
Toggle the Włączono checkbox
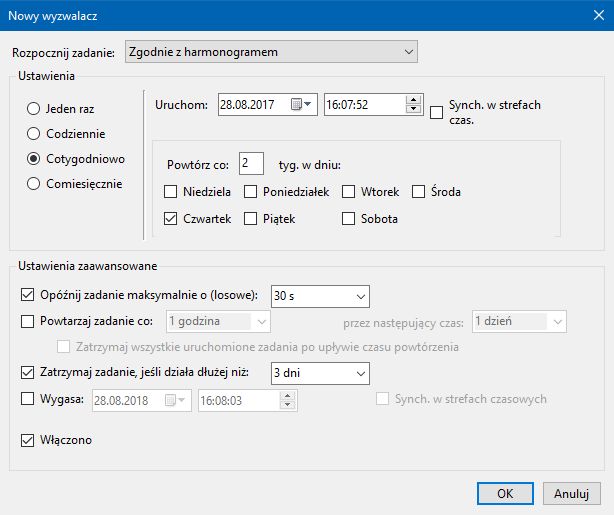(27, 439)
